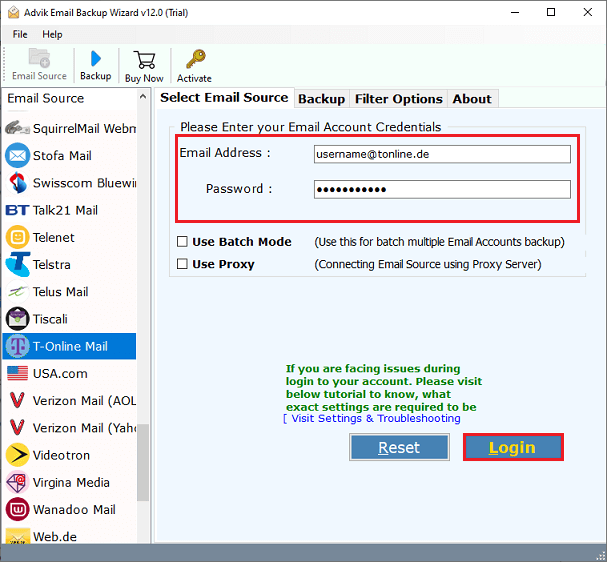Select USA.com label in source list
The image size is (607, 562).
click(x=60, y=374)
